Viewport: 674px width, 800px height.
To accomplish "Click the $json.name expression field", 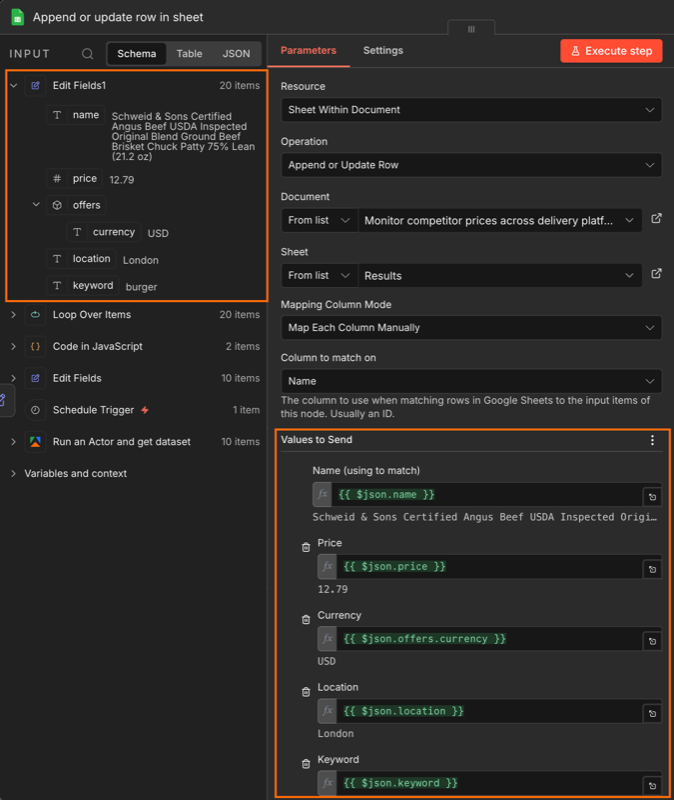I will point(486,494).
